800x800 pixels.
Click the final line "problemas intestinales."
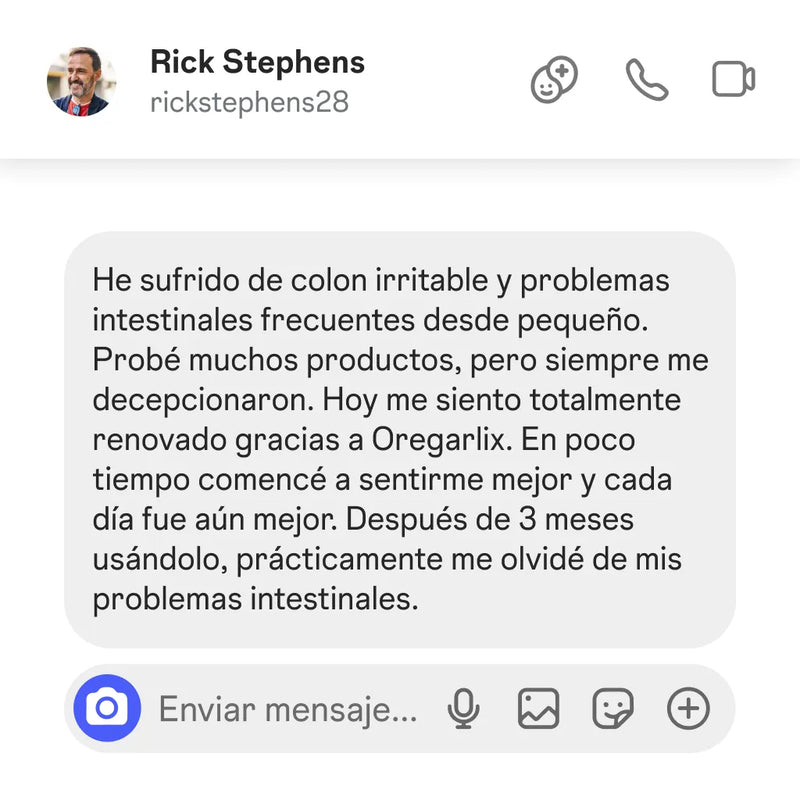(x=256, y=599)
